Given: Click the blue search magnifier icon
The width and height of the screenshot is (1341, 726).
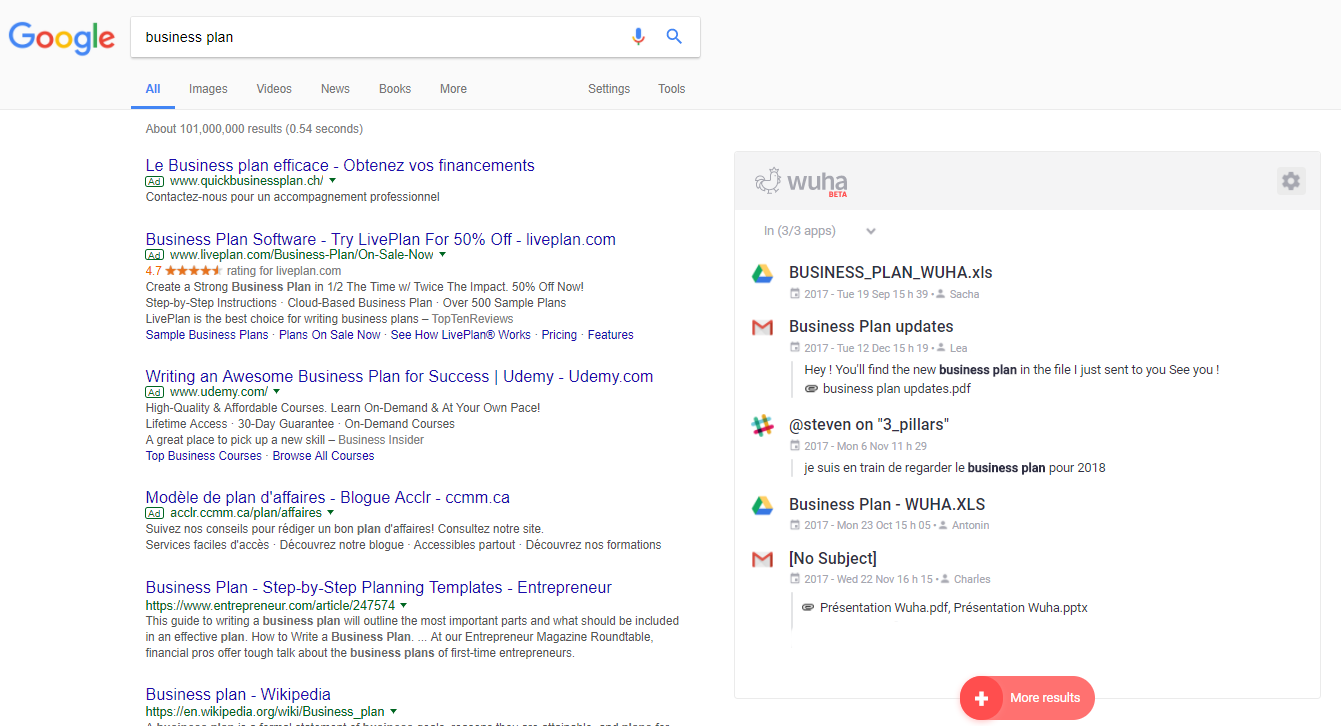Looking at the screenshot, I should (674, 37).
